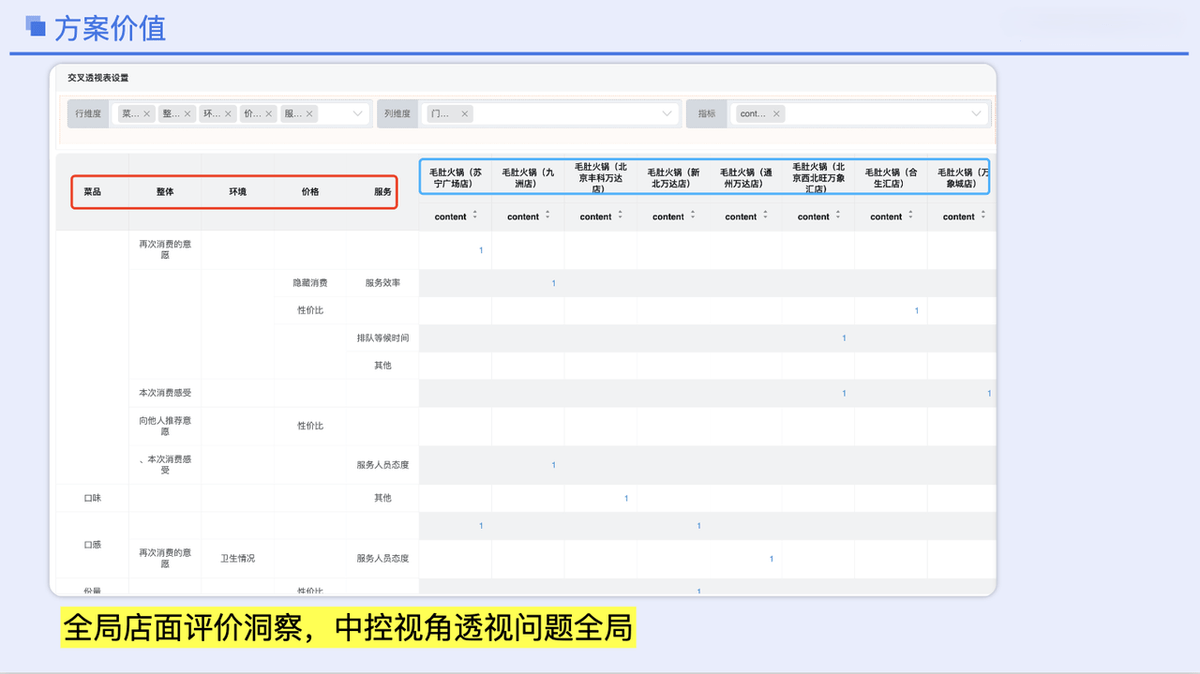1200x674 pixels.
Task: Remove the 环... filter tag
Action: click(x=228, y=113)
